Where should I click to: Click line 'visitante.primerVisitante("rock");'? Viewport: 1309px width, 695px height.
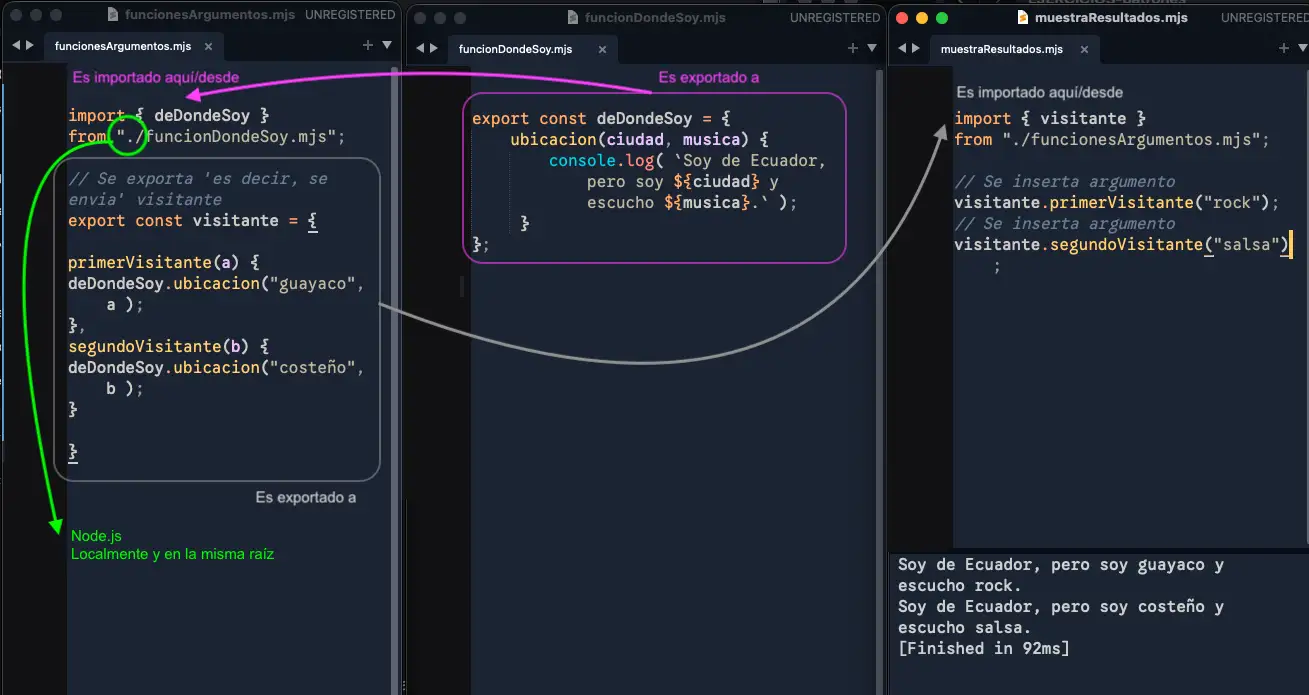tap(1117, 203)
